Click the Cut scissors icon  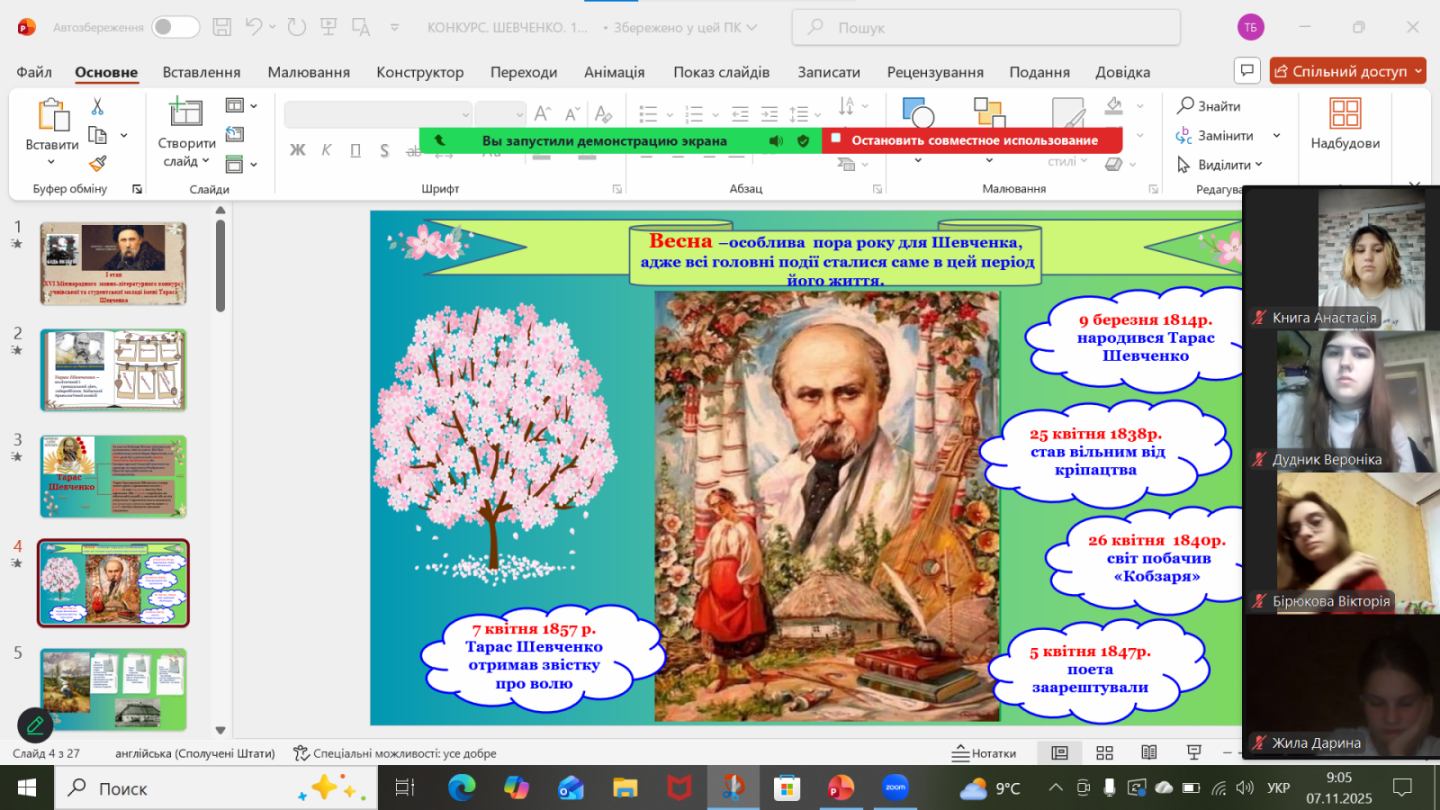coord(97,106)
